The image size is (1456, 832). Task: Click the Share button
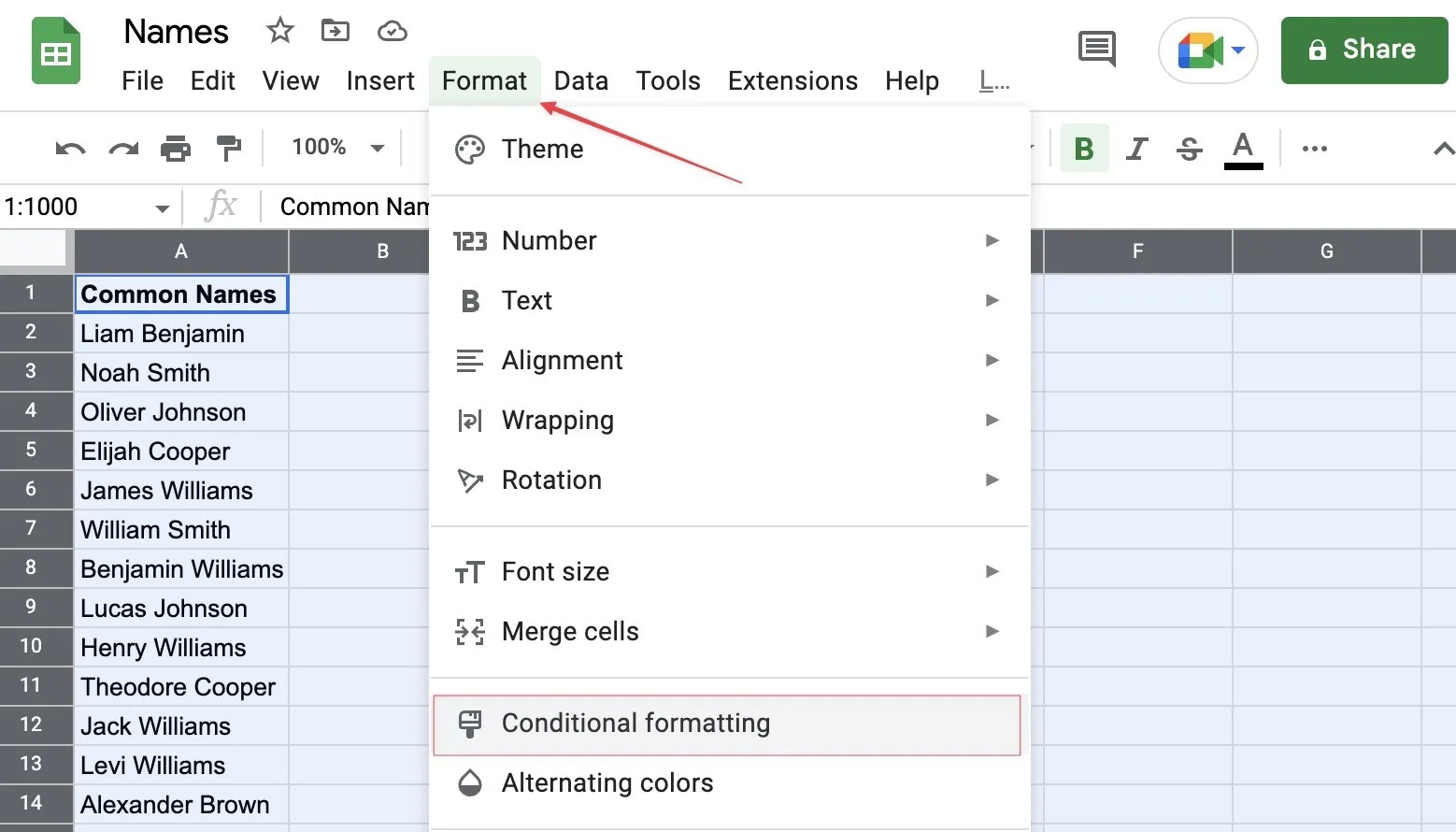pos(1363,50)
